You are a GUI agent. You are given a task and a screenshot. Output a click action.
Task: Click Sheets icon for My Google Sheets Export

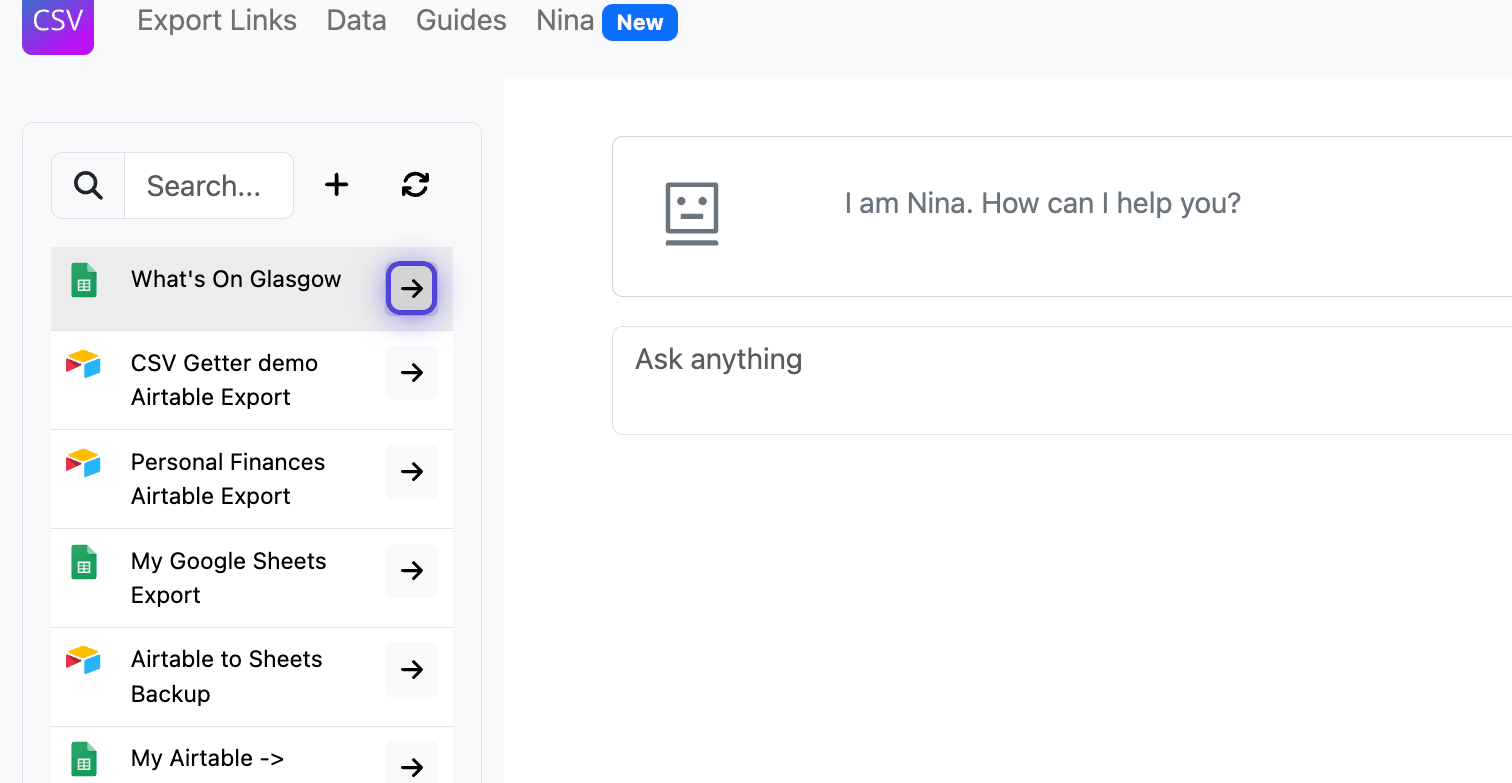tap(84, 563)
